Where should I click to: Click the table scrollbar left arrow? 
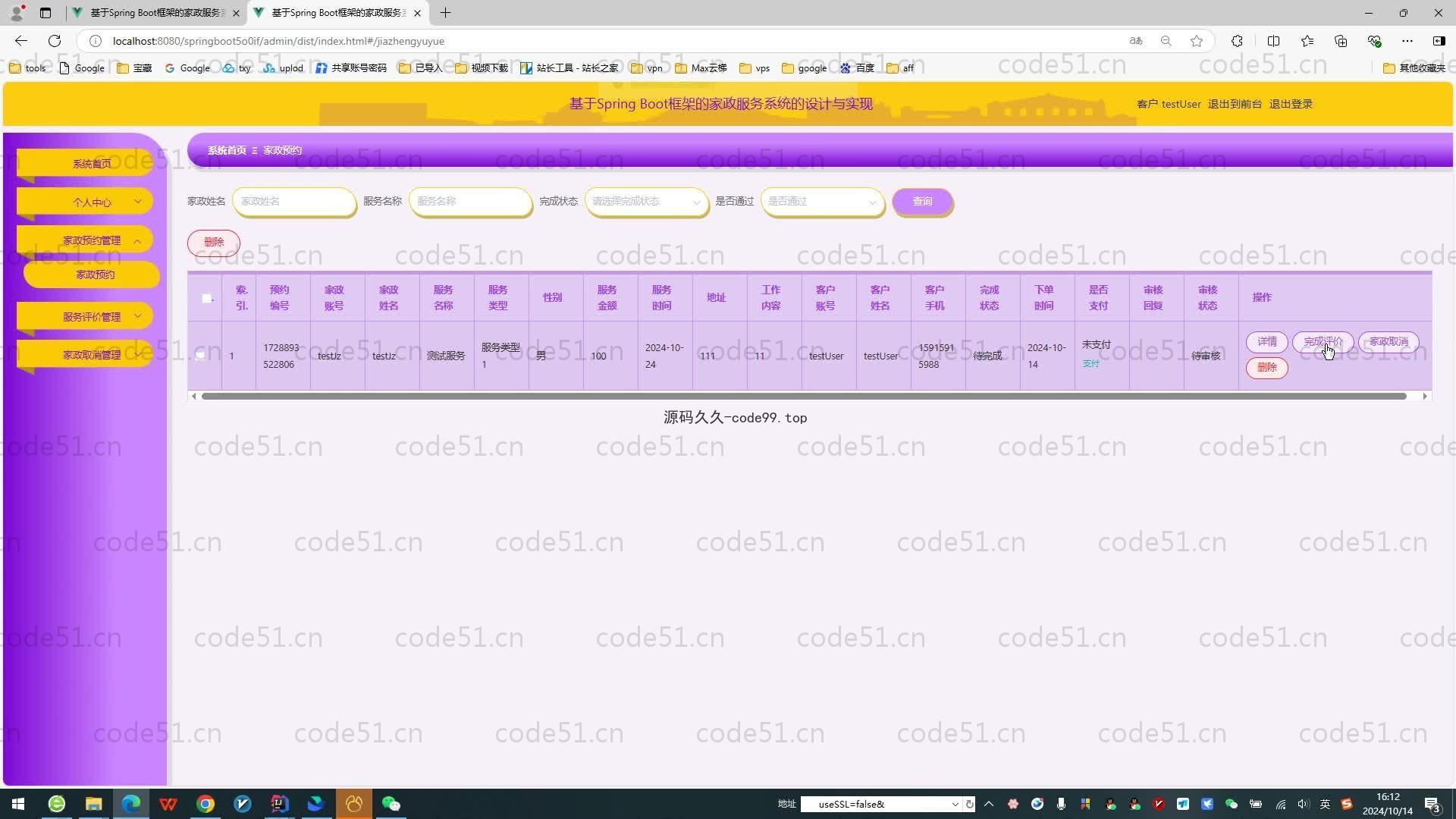tap(194, 396)
